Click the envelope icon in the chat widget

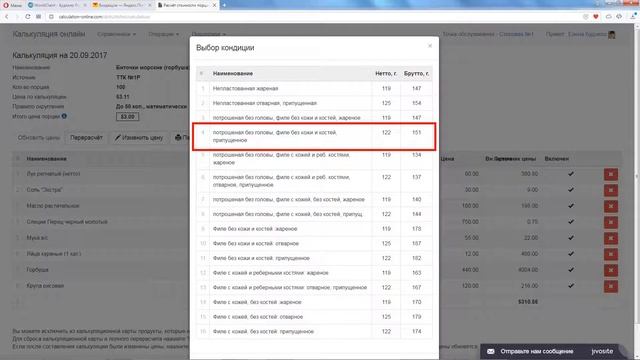(x=491, y=351)
